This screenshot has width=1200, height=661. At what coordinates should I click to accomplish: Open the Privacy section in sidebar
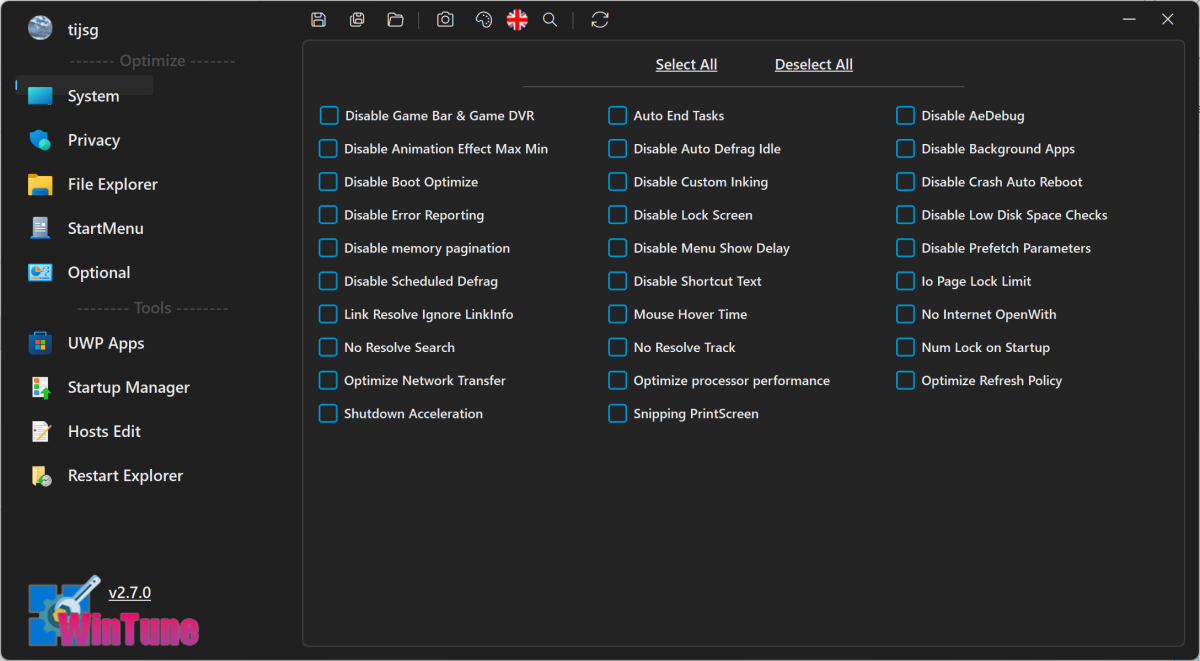click(x=93, y=140)
